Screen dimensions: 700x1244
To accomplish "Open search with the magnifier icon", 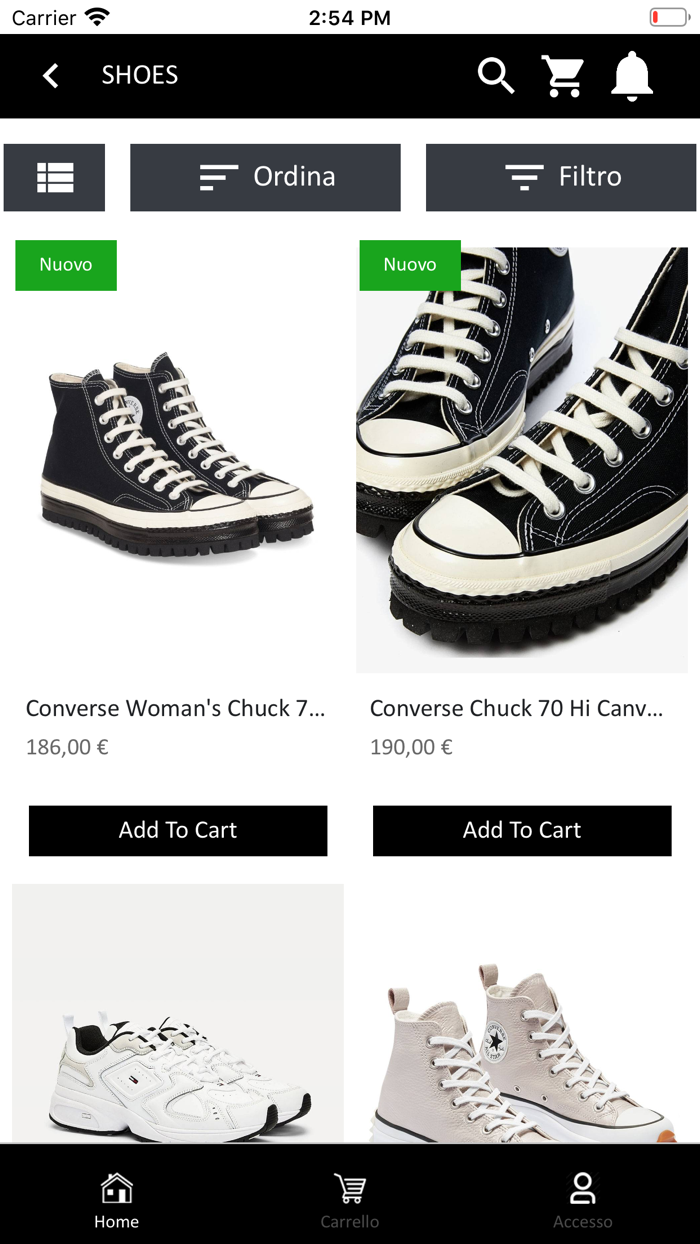I will pyautogui.click(x=495, y=75).
